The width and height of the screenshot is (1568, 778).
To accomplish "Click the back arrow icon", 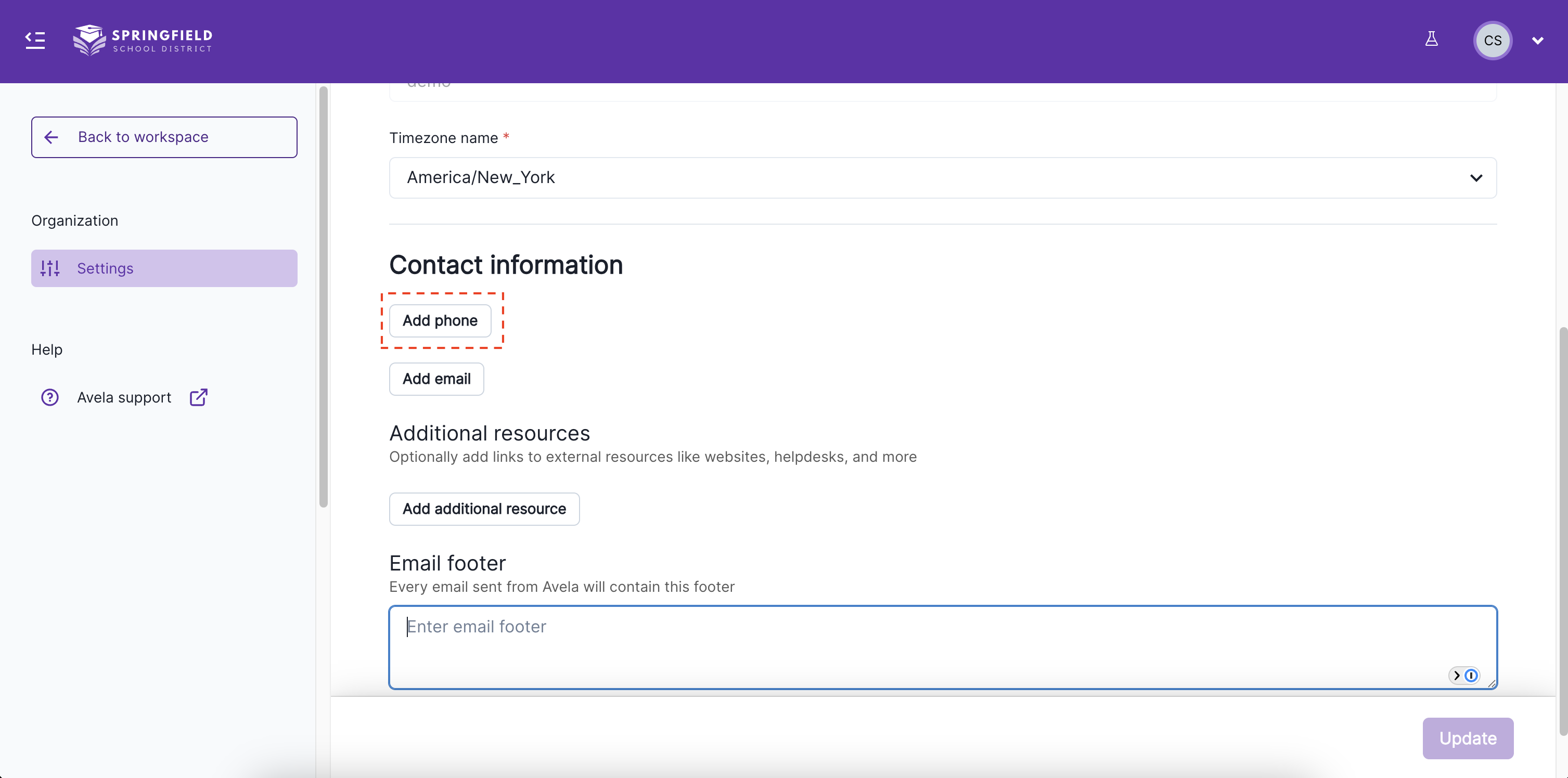I will (x=52, y=137).
